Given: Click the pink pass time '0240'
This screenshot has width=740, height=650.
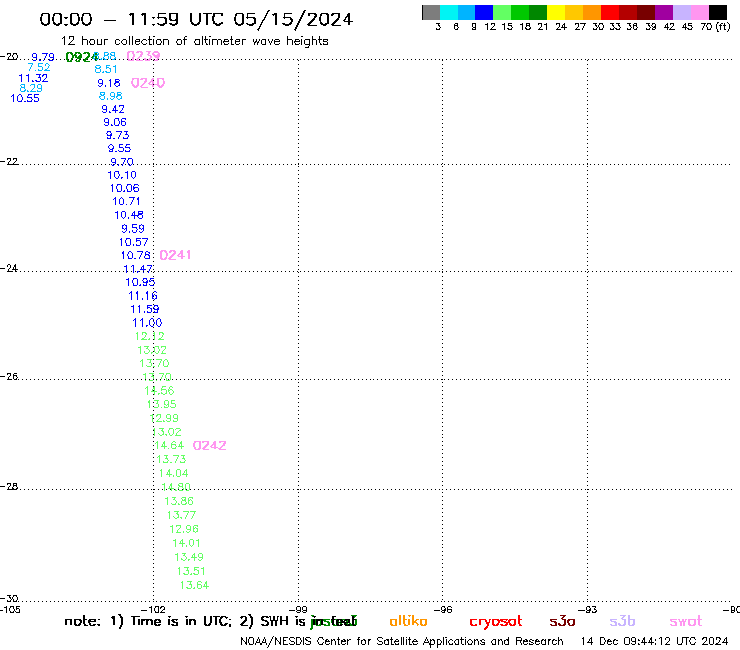Looking at the screenshot, I should (x=148, y=83).
